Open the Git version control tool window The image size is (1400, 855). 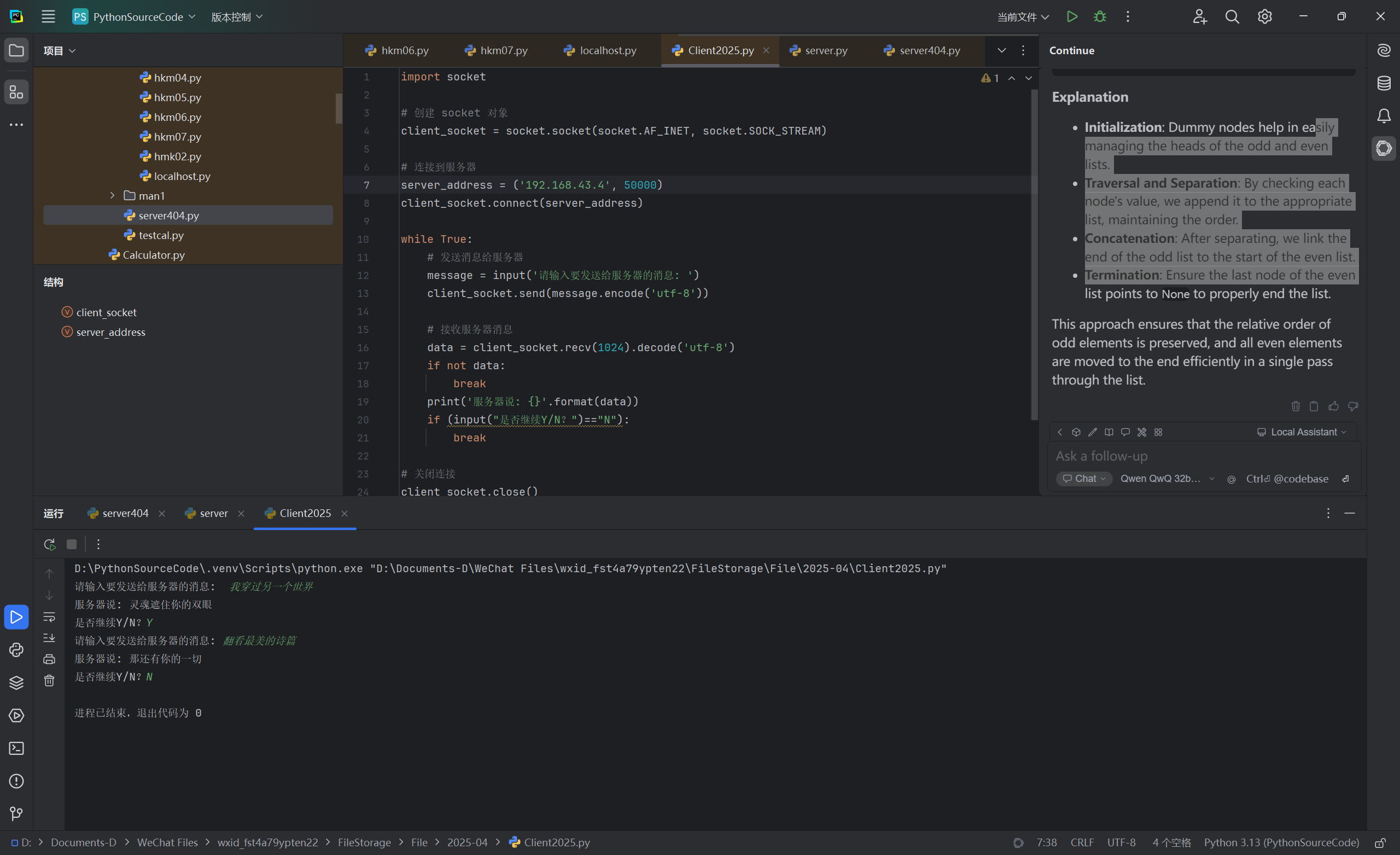[16, 813]
